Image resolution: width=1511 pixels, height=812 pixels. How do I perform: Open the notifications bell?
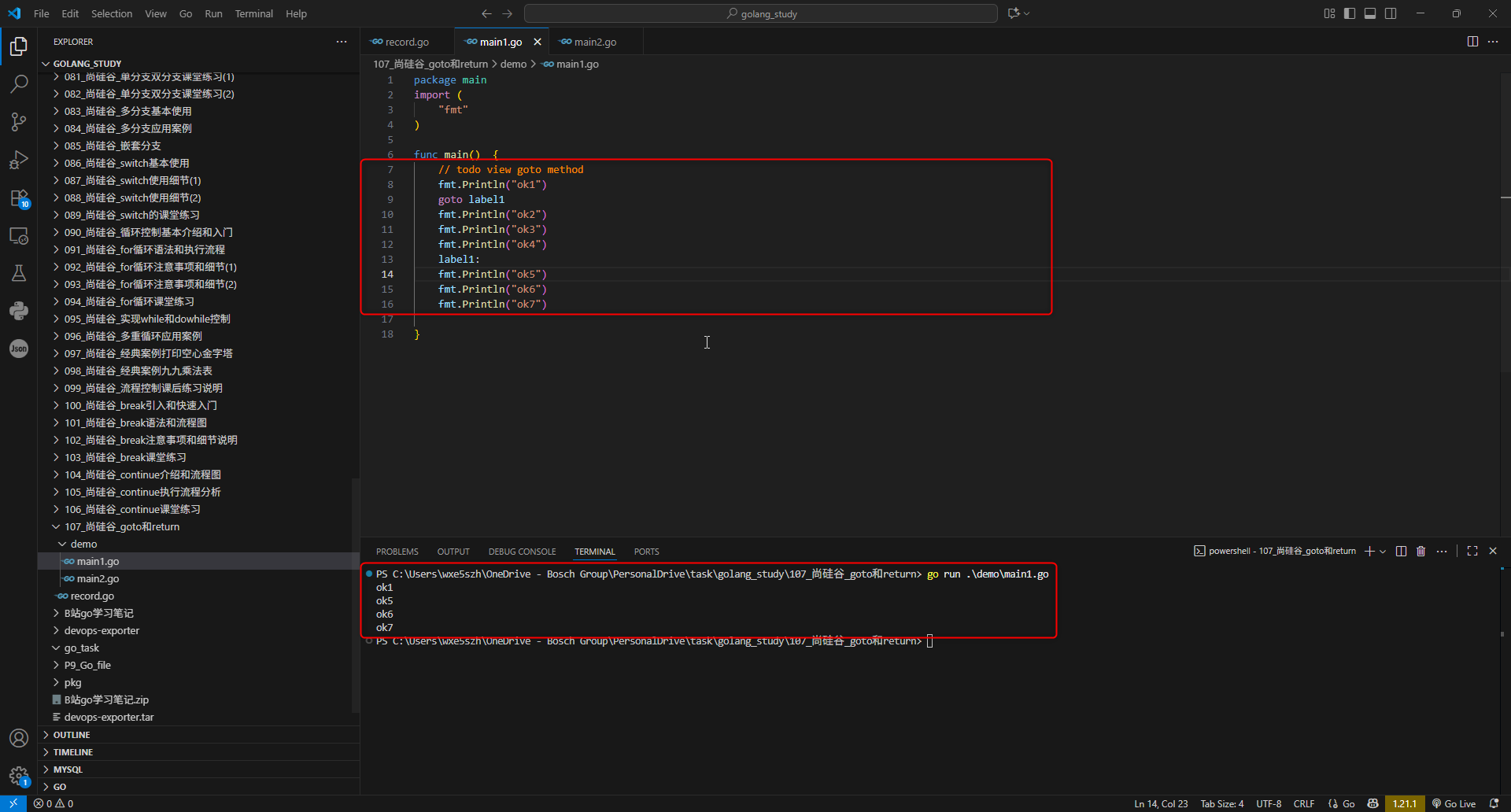(1494, 803)
